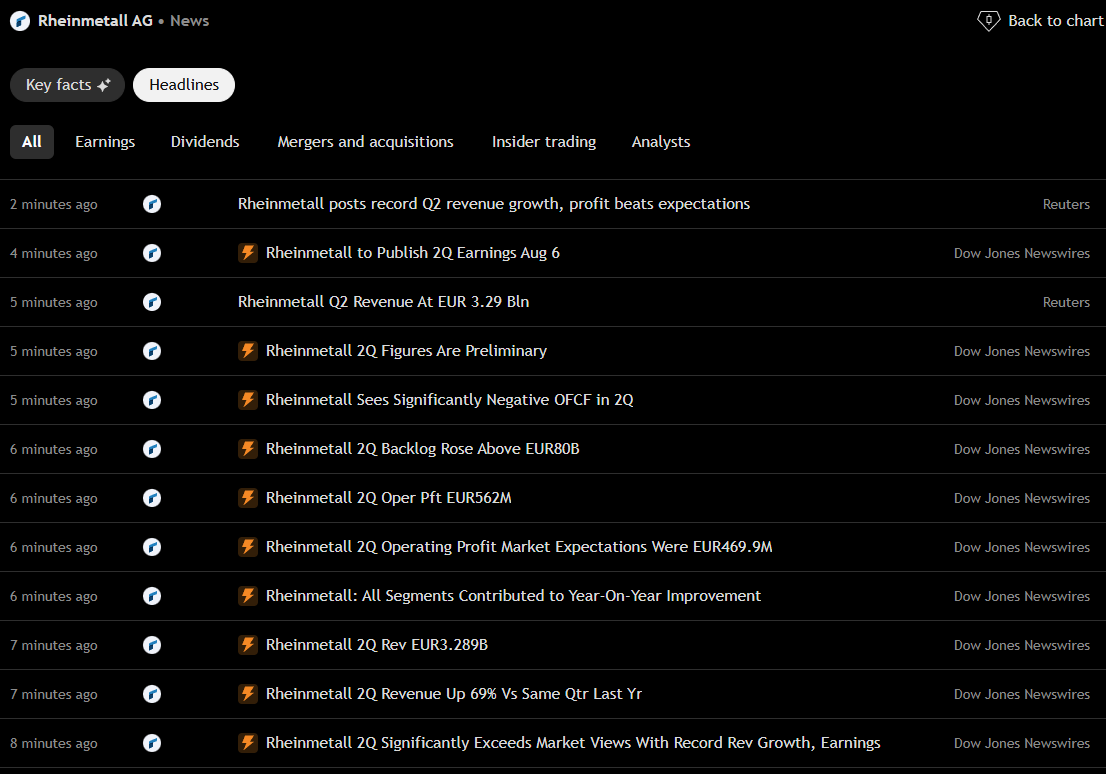Click Dow Jones Newswires on 'Backlog Rose' row
Image resolution: width=1106 pixels, height=774 pixels.
pos(1021,449)
